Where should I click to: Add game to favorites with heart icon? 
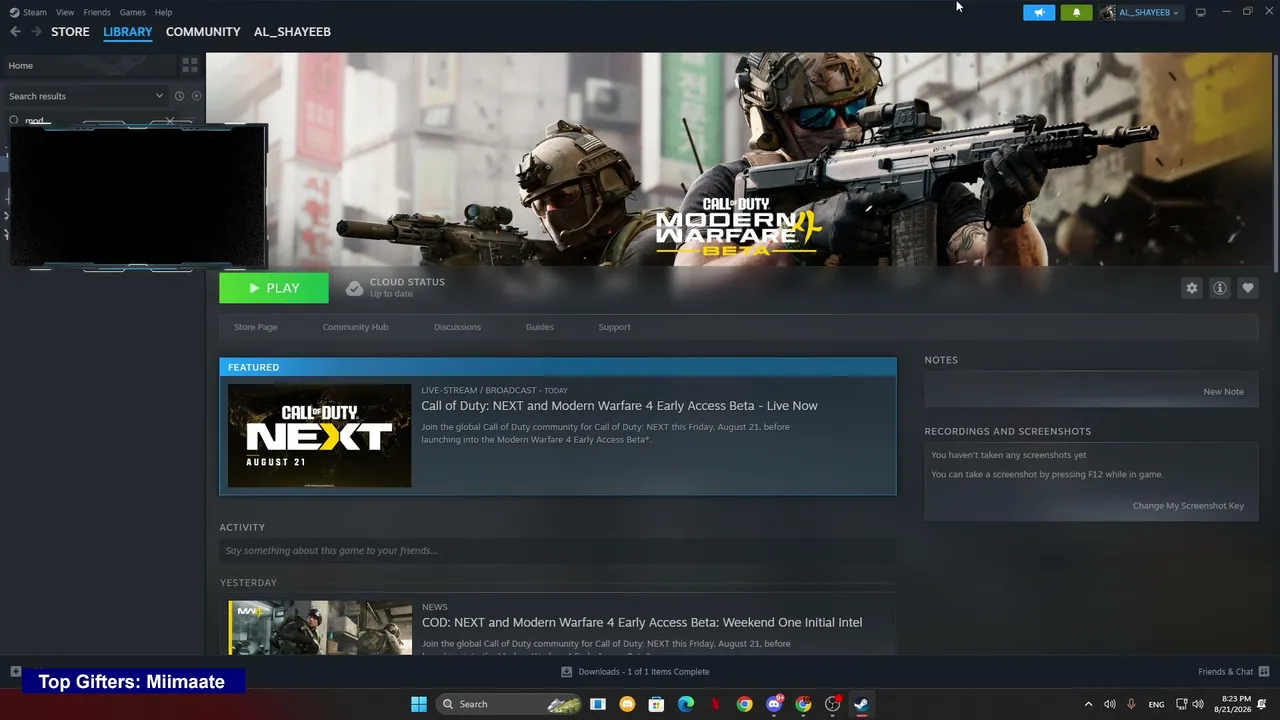tap(1247, 288)
